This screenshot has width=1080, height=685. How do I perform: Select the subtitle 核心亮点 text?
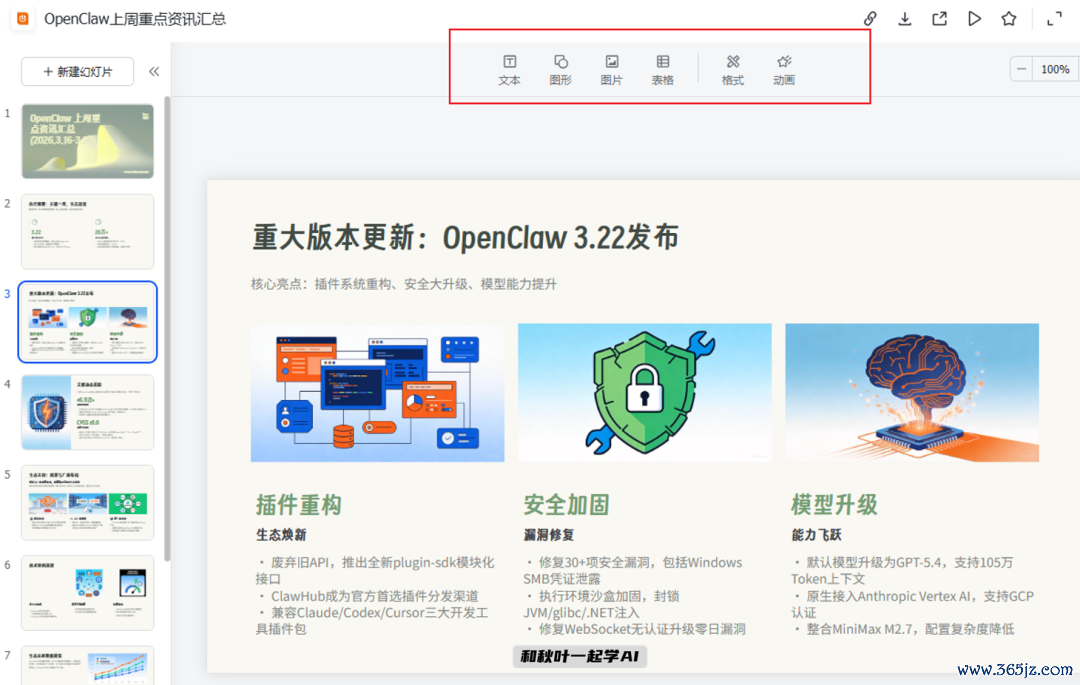[404, 284]
